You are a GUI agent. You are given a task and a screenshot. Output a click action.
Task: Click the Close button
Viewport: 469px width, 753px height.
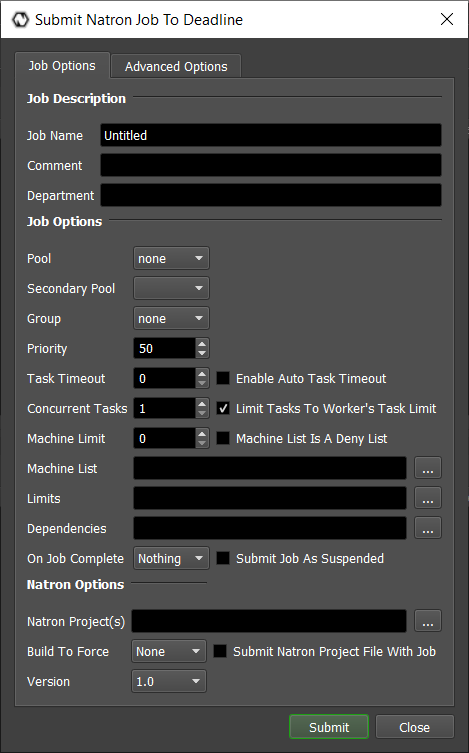tap(414, 727)
